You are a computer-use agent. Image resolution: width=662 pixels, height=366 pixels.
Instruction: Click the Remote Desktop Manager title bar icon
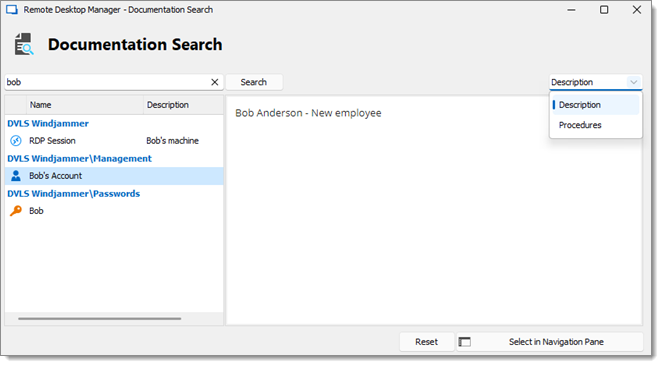[x=12, y=10]
